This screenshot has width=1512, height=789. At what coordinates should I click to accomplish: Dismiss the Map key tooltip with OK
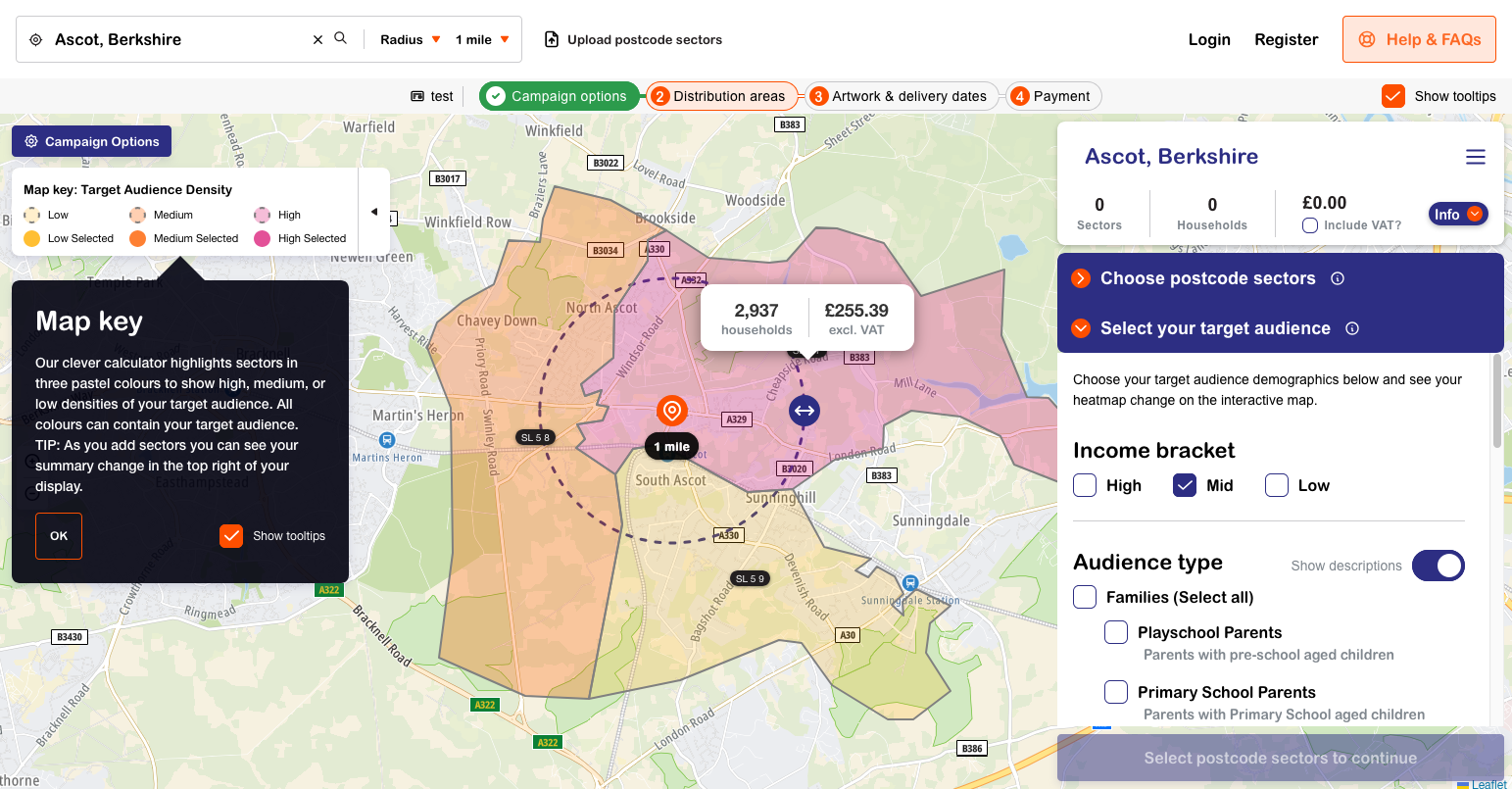(x=59, y=536)
